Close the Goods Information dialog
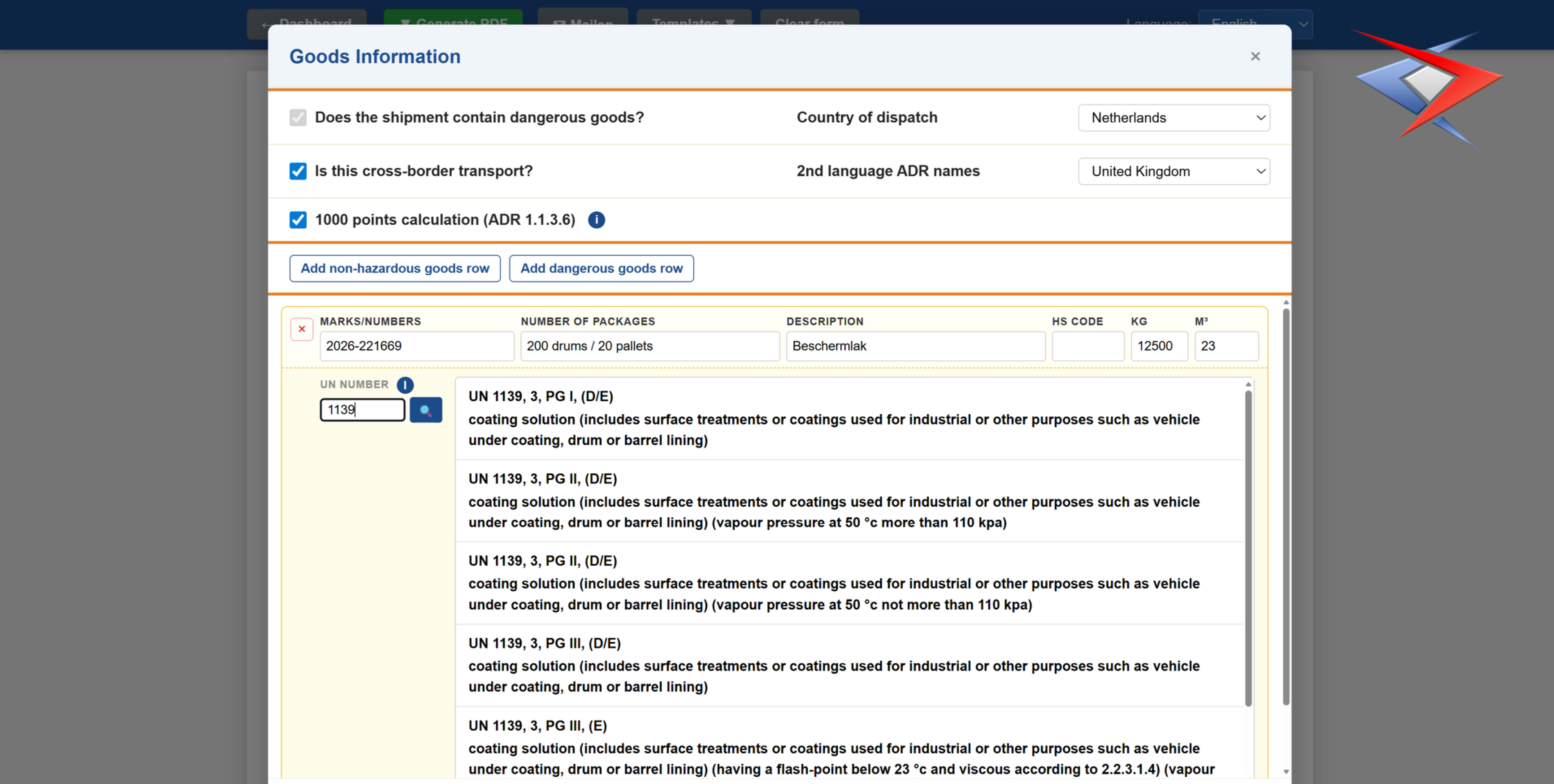Image resolution: width=1554 pixels, height=784 pixels. [1255, 57]
